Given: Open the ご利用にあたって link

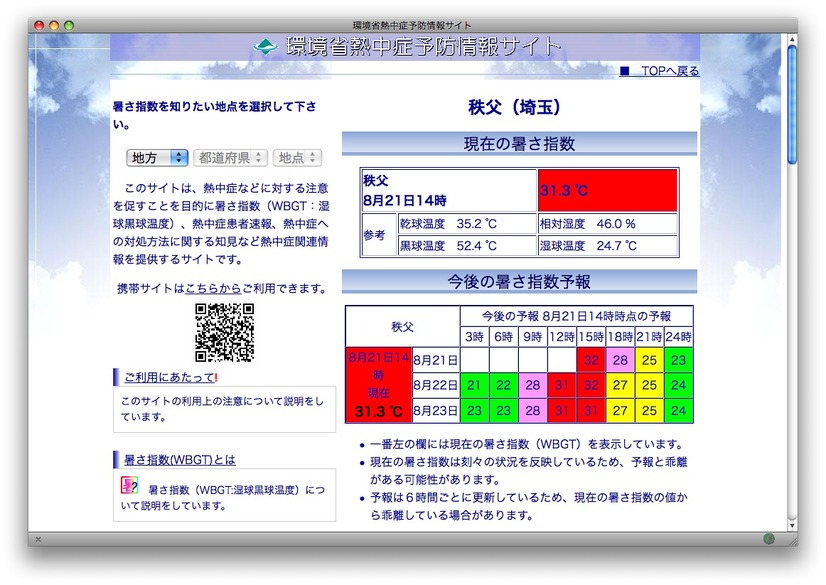Looking at the screenshot, I should point(171,377).
